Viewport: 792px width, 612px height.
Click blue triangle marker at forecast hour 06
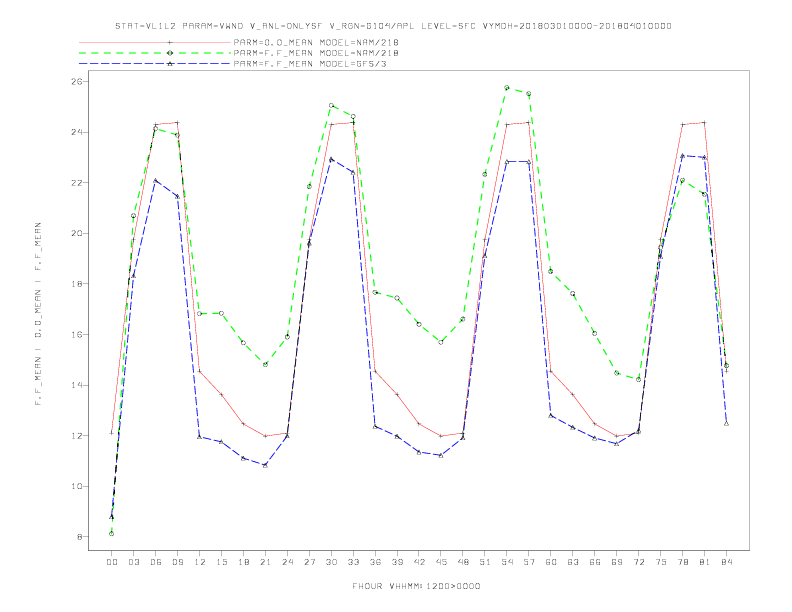click(x=156, y=180)
